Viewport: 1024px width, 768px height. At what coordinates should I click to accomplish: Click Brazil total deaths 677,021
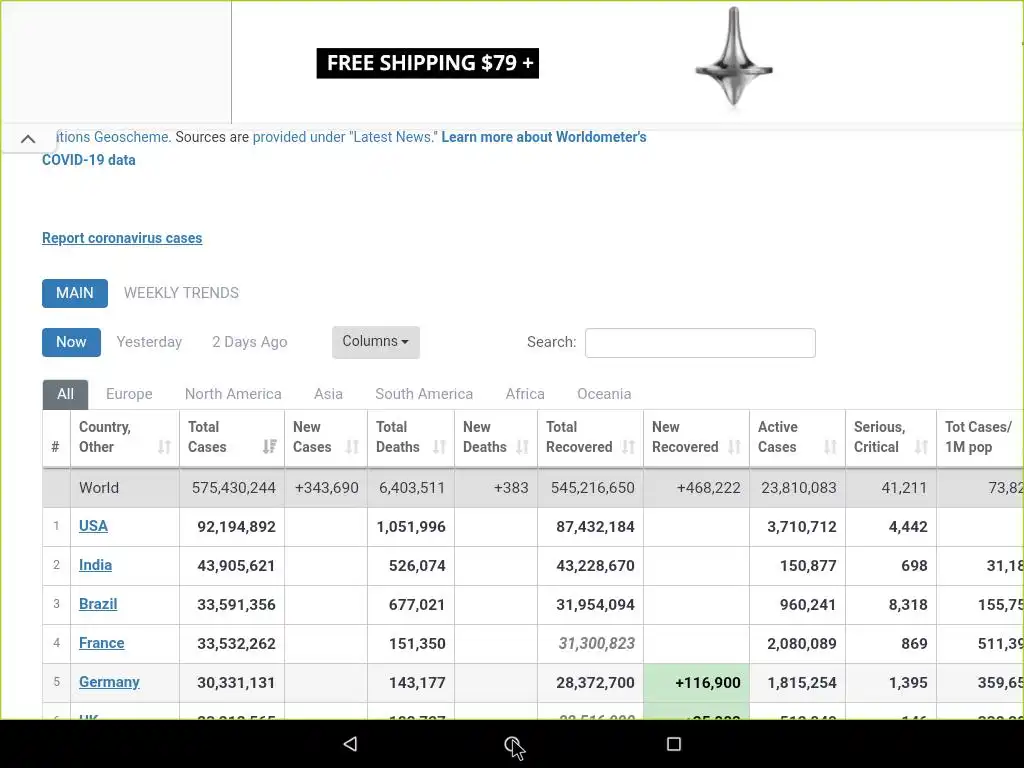417,605
